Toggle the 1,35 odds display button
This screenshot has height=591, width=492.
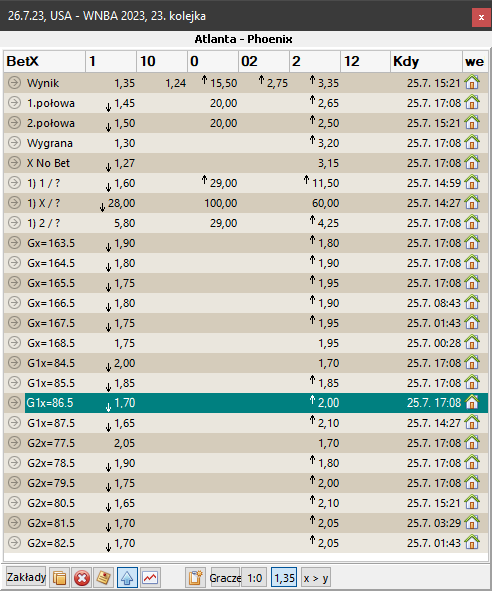click(284, 577)
